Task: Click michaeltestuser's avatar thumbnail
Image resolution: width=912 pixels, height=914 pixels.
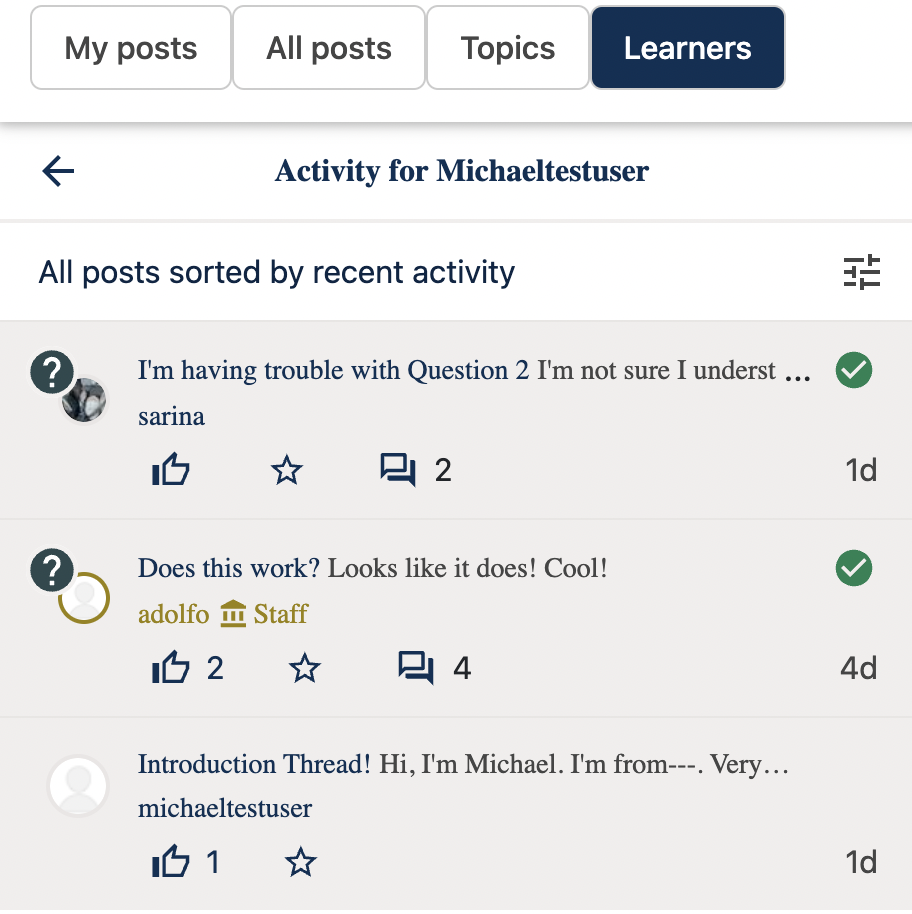Action: (78, 785)
